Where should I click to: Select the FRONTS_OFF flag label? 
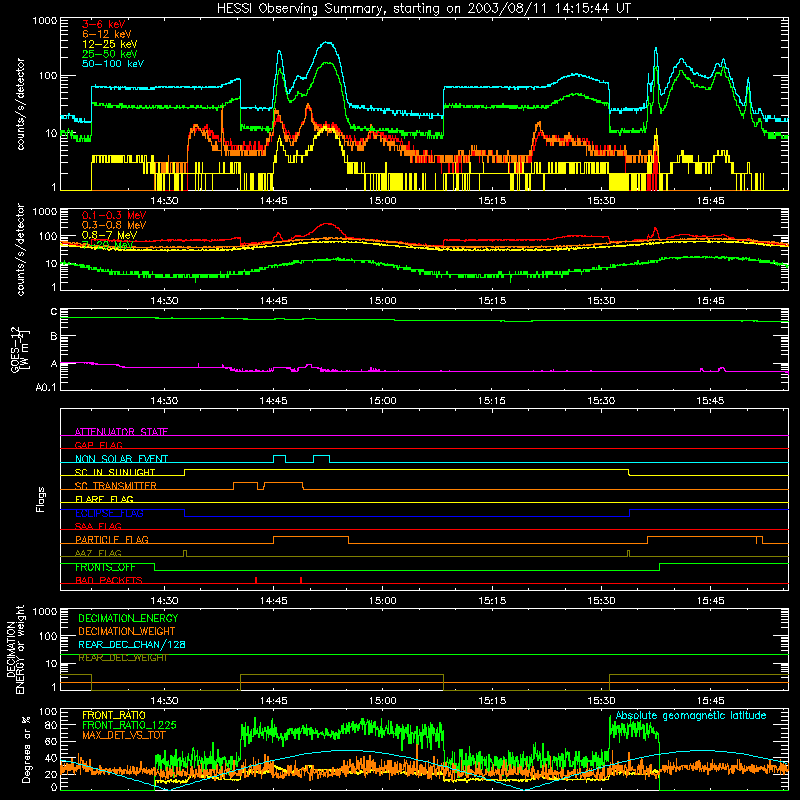[105, 567]
